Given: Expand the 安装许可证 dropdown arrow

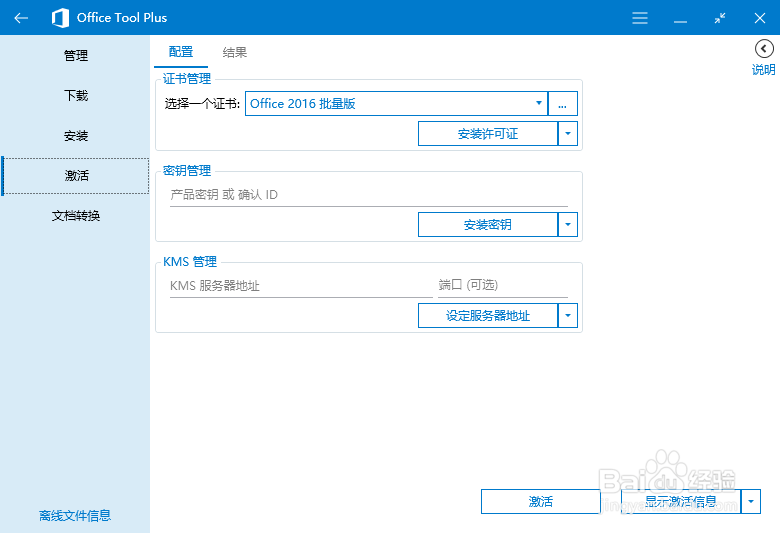Looking at the screenshot, I should point(568,134).
